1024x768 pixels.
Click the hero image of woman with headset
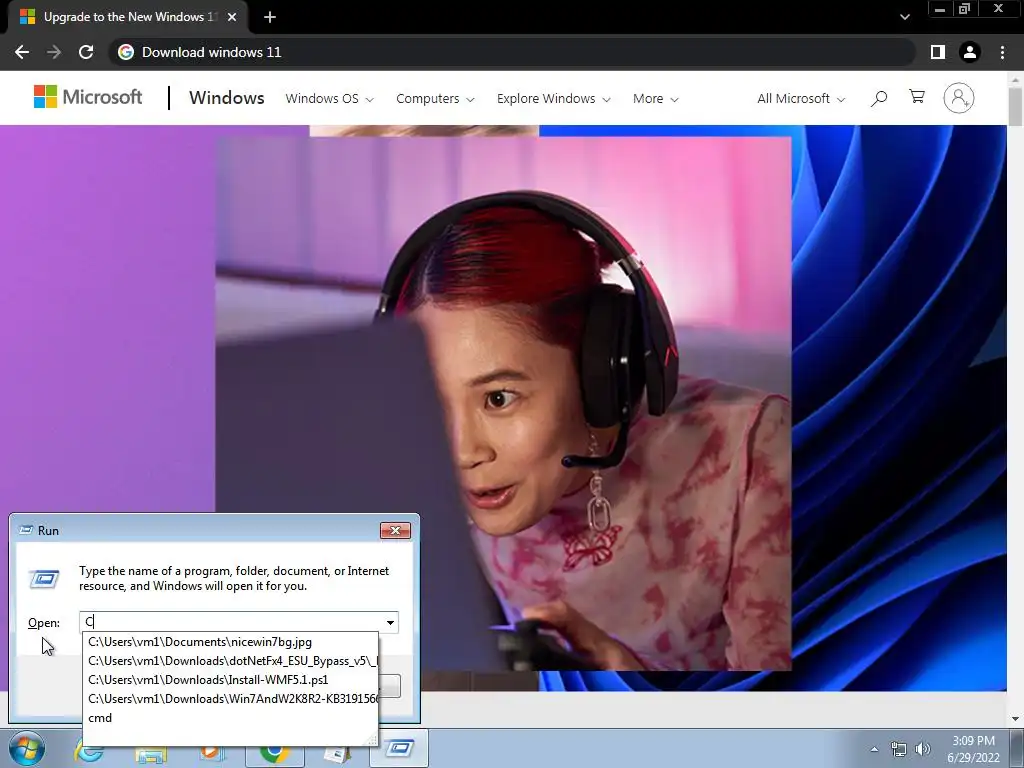(x=503, y=403)
